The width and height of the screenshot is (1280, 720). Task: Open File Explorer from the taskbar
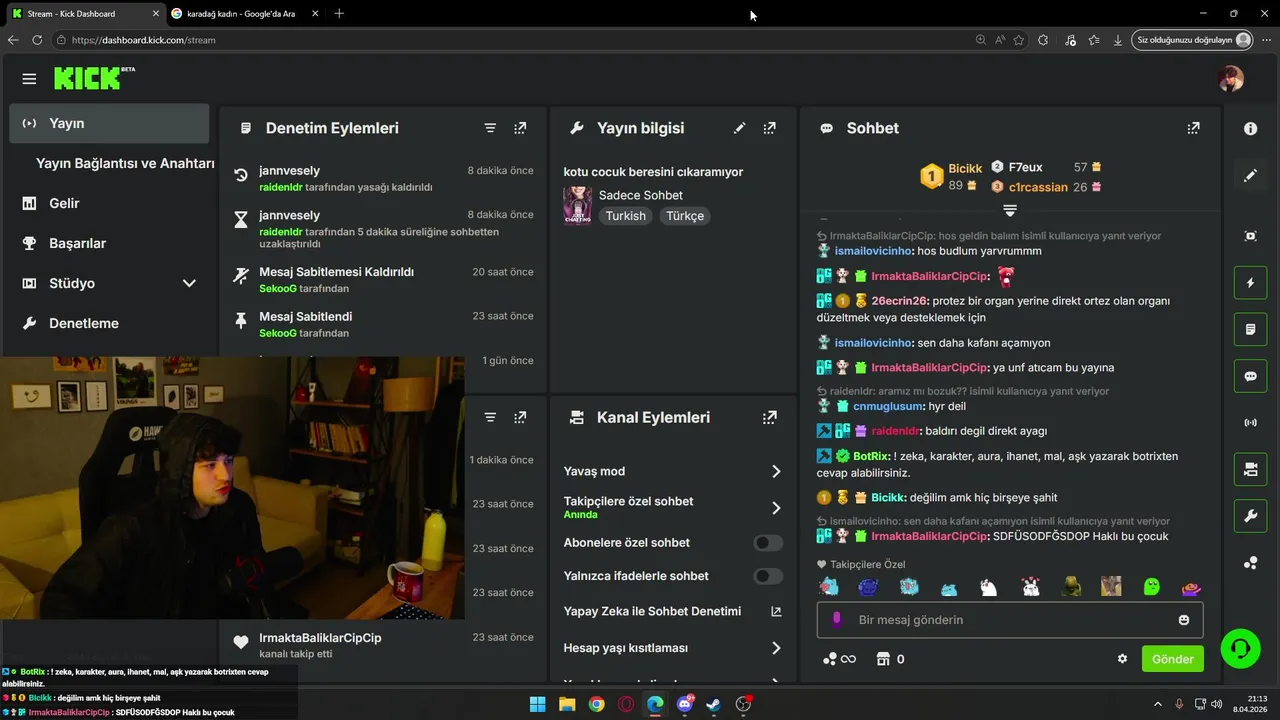point(567,704)
